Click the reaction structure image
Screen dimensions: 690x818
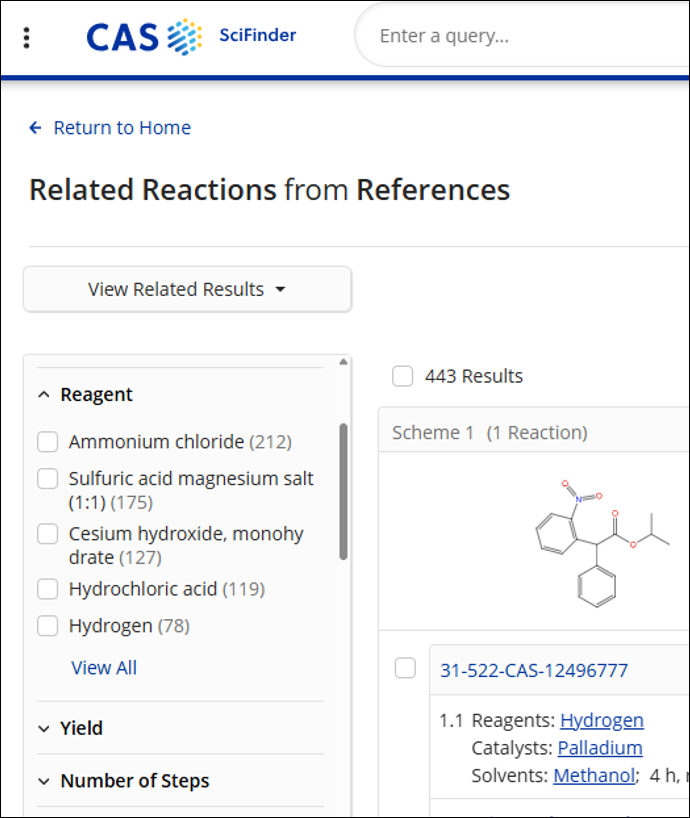[602, 543]
